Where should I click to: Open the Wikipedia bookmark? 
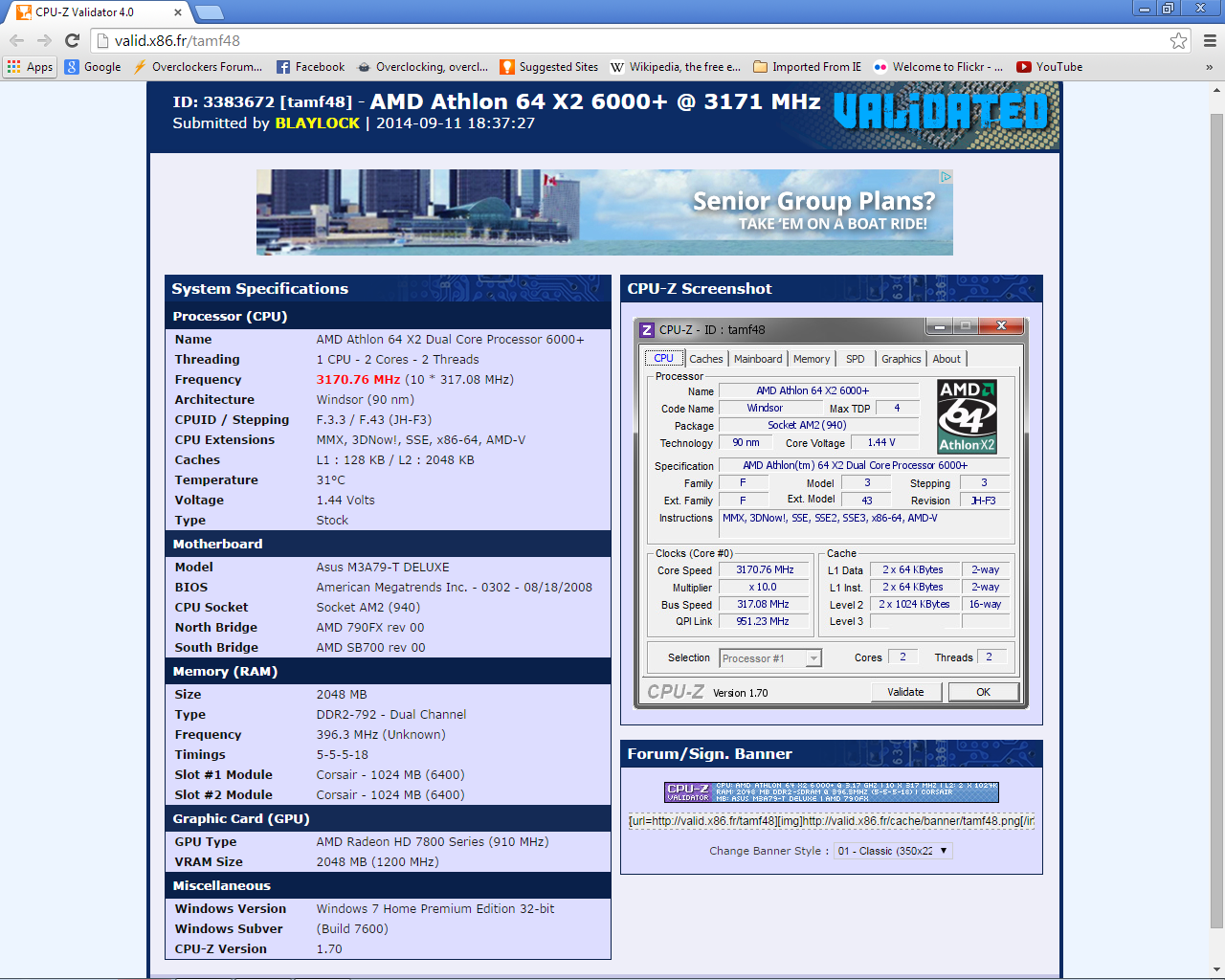coord(676,67)
